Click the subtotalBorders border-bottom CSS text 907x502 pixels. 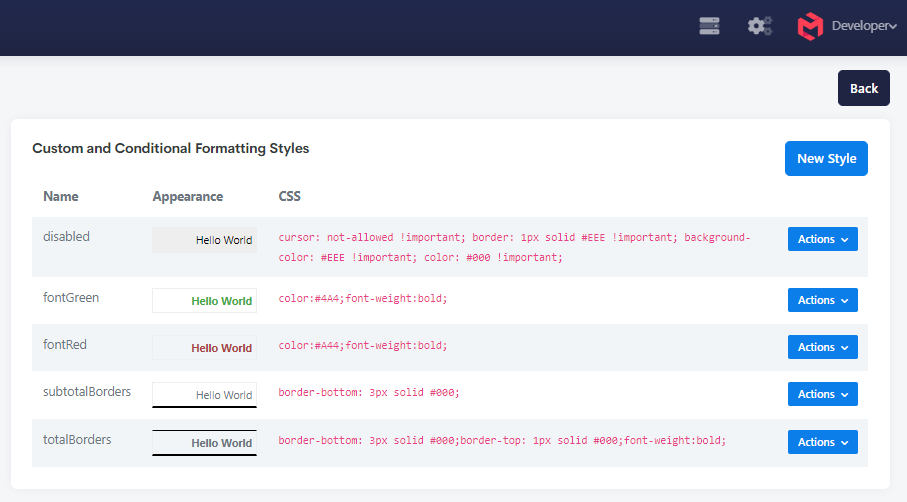369,392
